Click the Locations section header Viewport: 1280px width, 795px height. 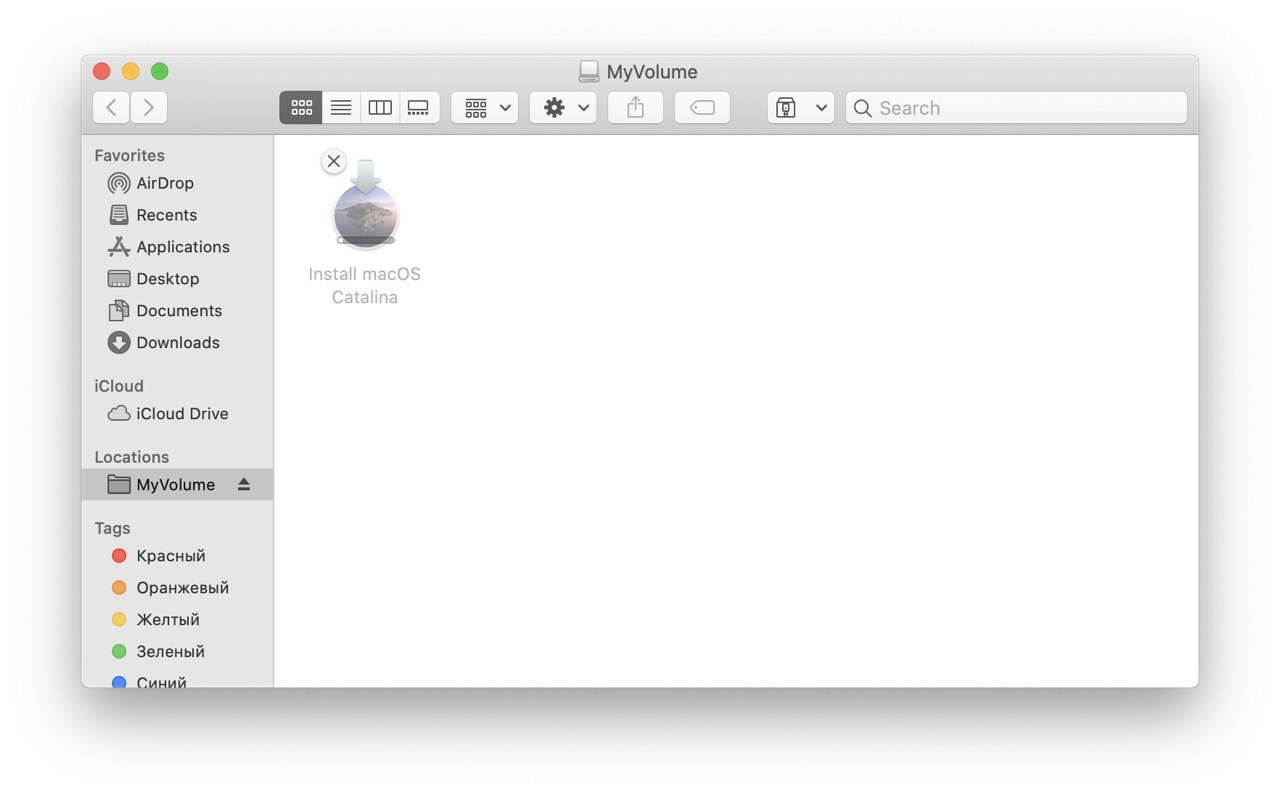[132, 457]
